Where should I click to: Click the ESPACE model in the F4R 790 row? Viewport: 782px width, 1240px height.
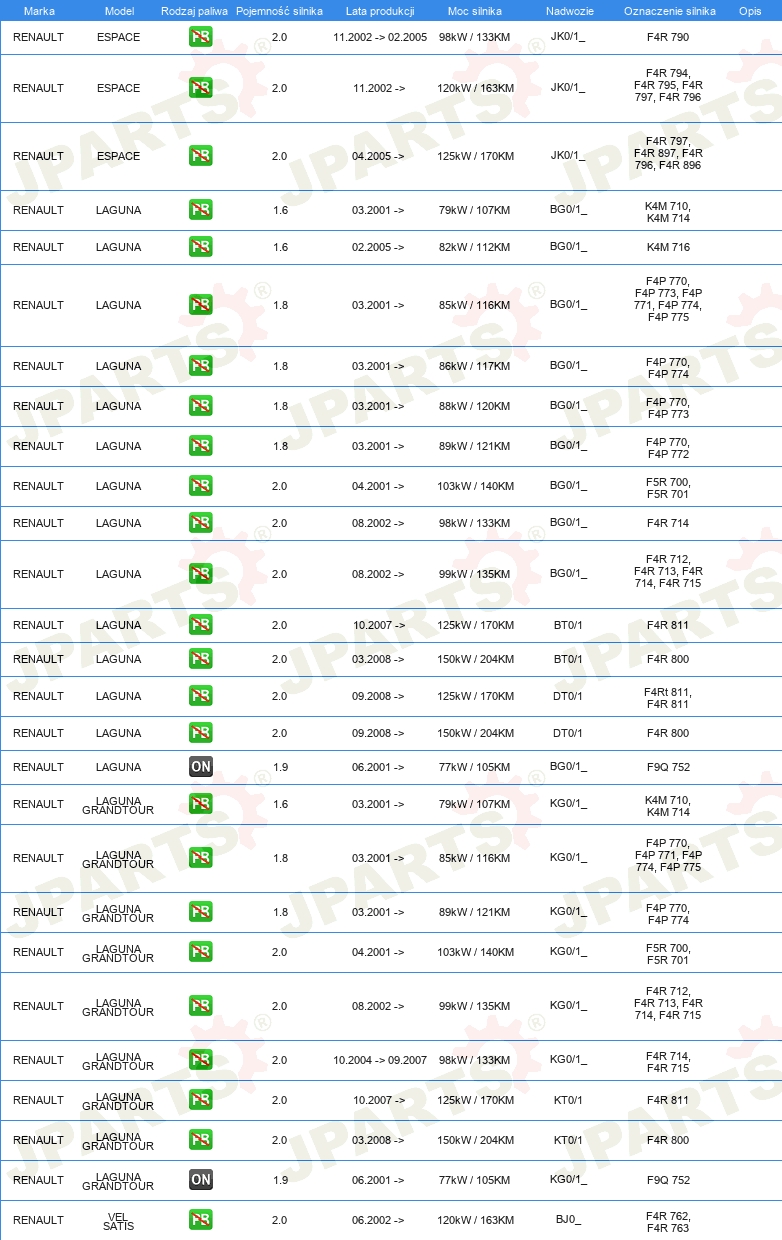pyautogui.click(x=119, y=37)
